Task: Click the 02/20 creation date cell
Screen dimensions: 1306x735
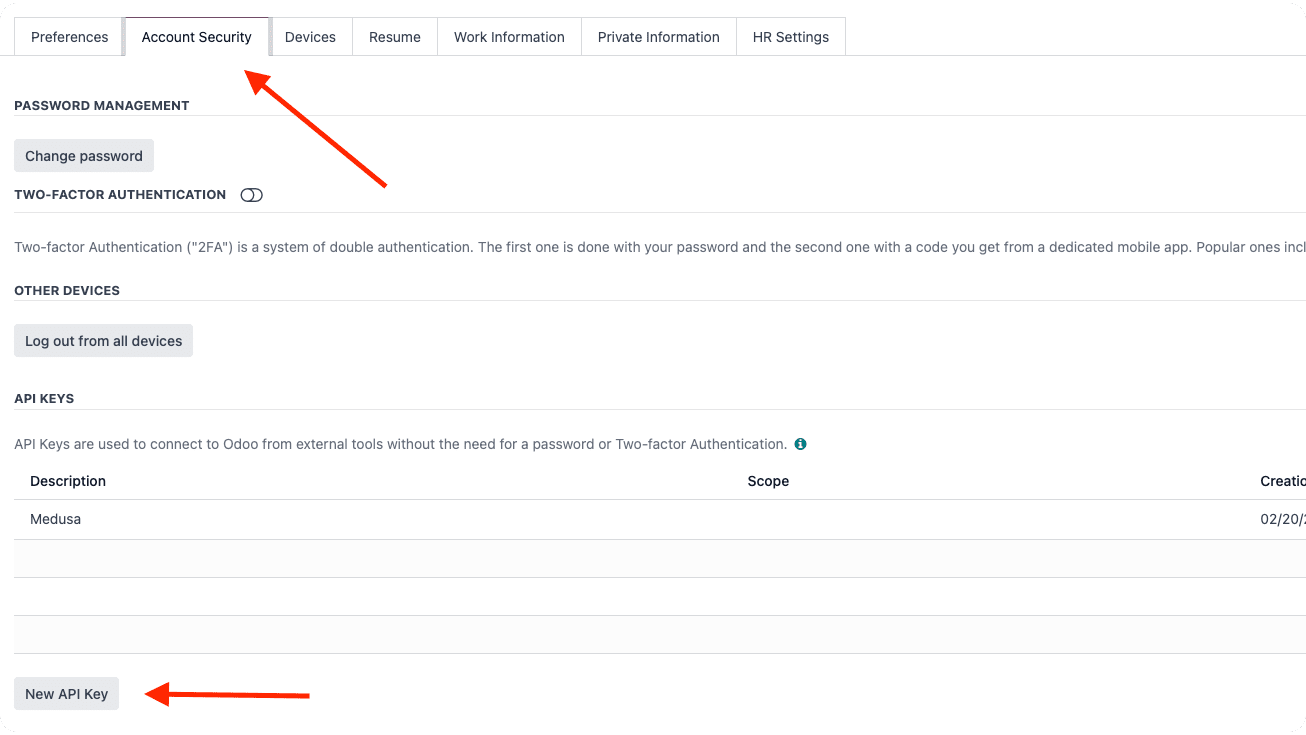Action: (1283, 518)
